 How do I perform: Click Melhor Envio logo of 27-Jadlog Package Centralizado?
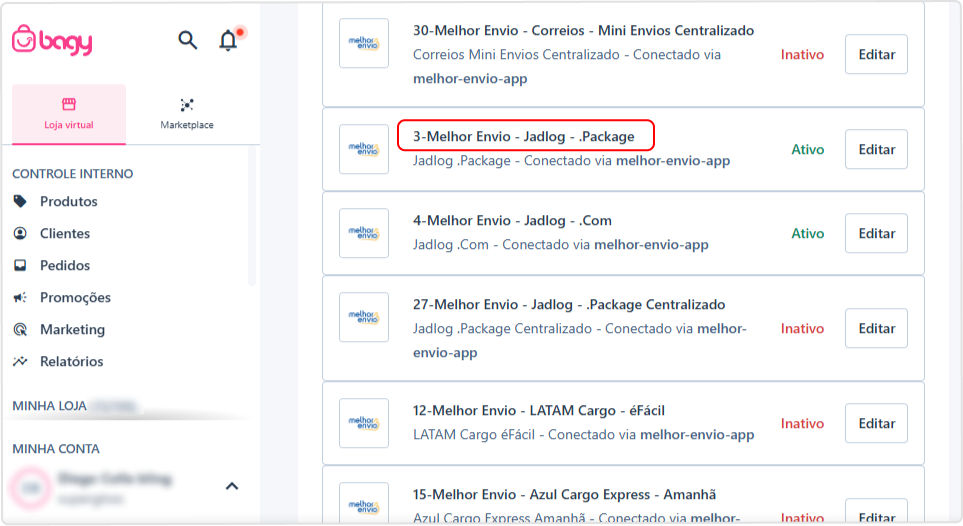(364, 317)
